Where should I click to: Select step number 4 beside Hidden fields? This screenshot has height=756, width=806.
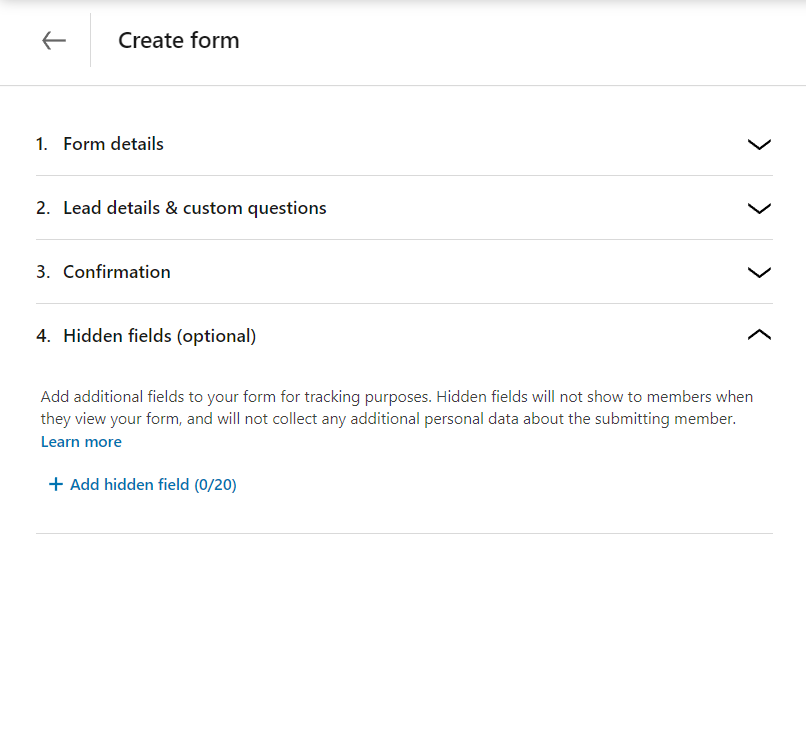click(43, 336)
